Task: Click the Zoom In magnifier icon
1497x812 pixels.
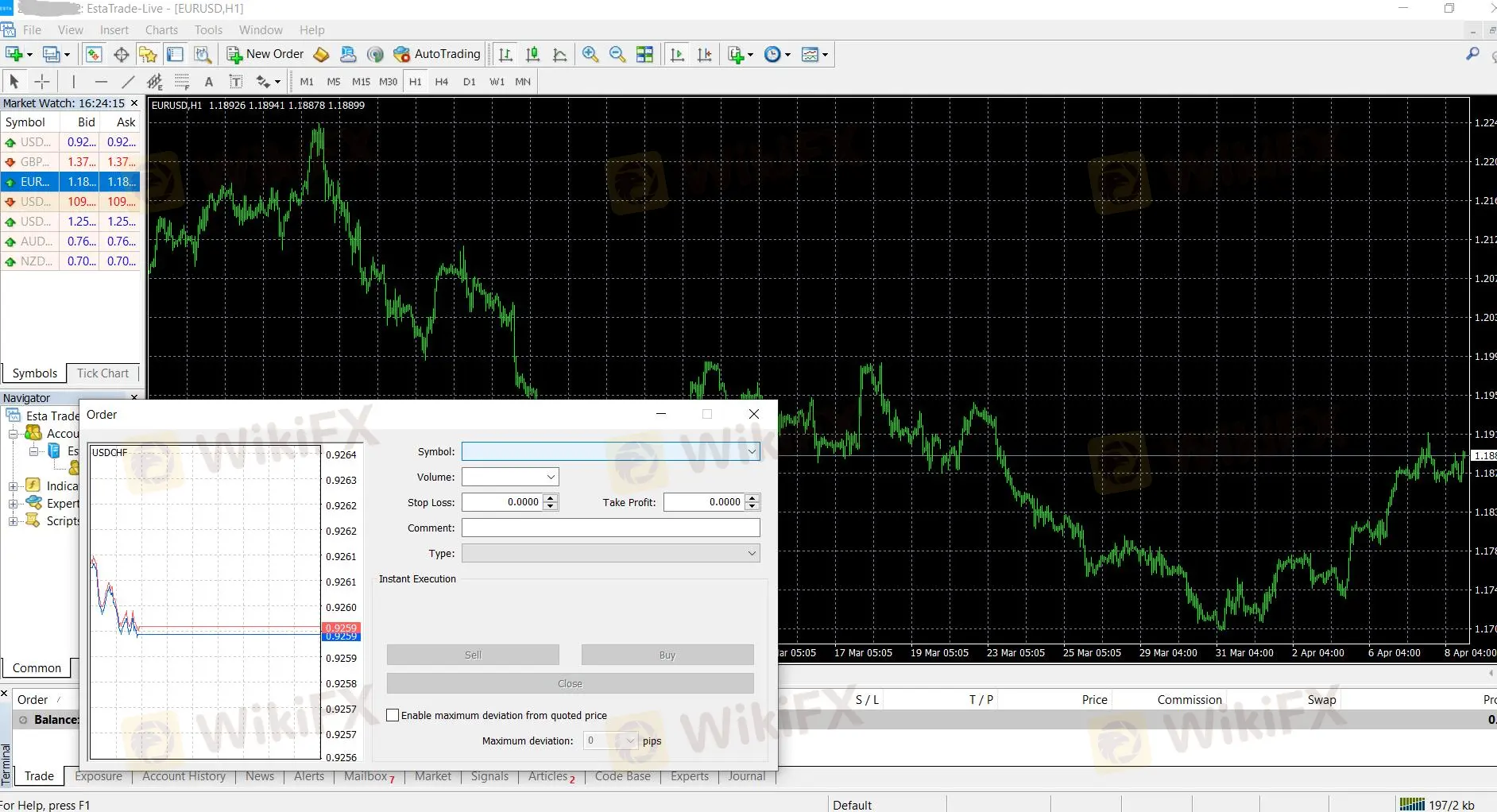Action: coord(591,54)
